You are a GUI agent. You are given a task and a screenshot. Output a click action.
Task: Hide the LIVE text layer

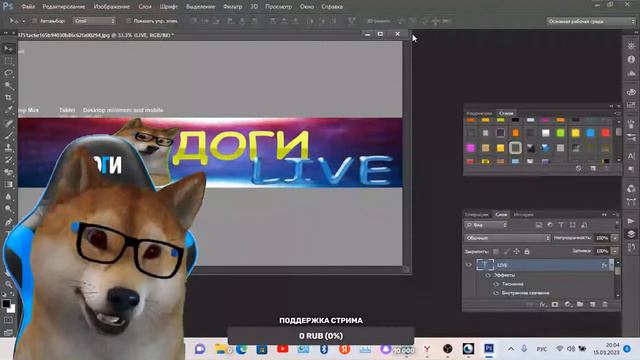point(469,265)
